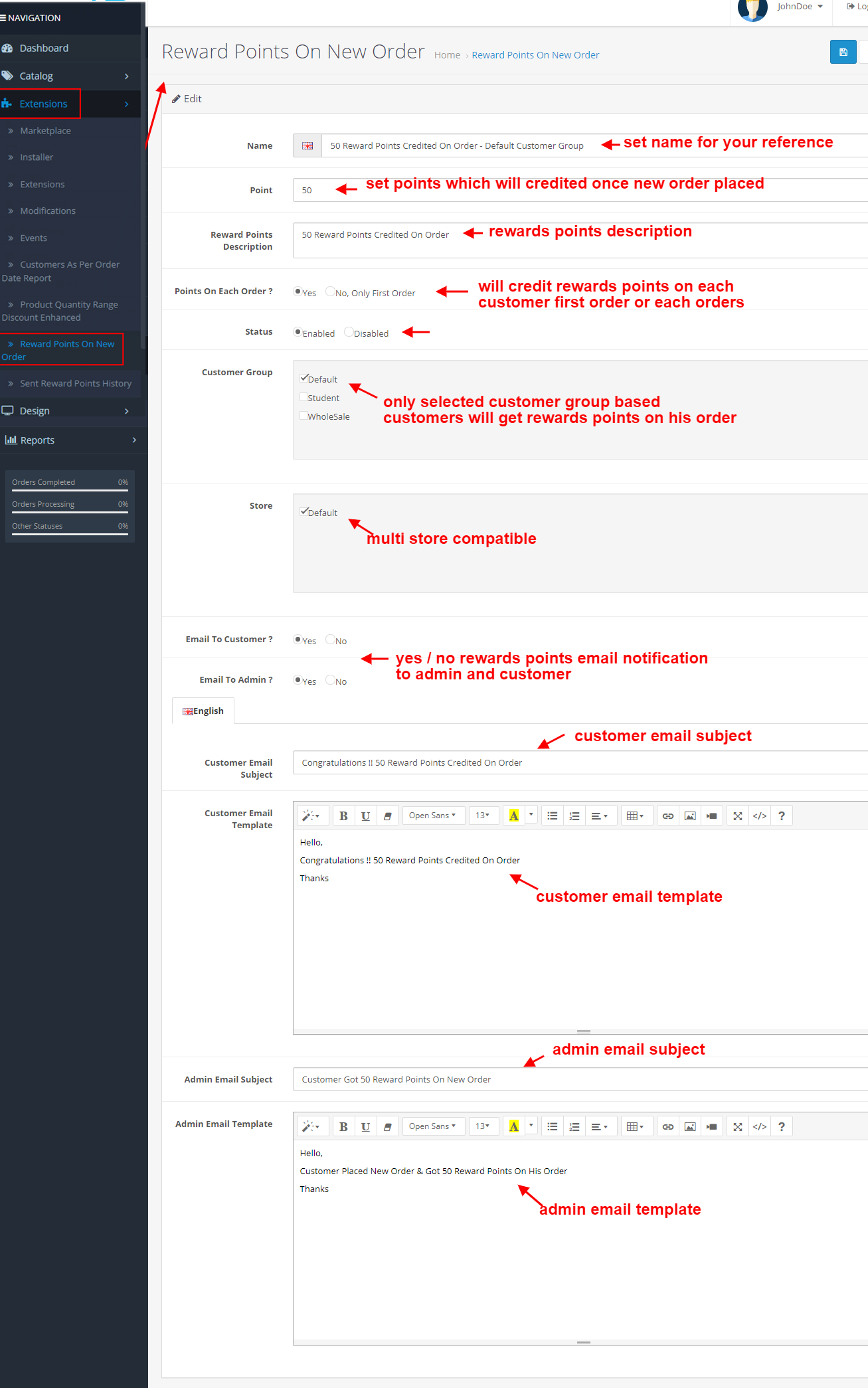Click the blue Save icon button
Image resolution: width=868 pixels, height=1388 pixels.
843,52
